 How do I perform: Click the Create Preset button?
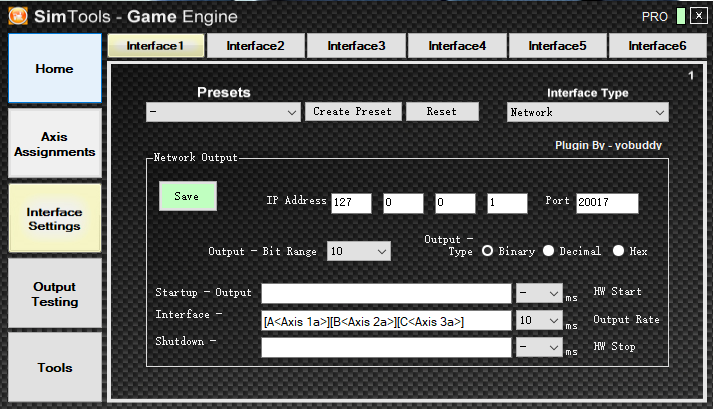pyautogui.click(x=353, y=111)
